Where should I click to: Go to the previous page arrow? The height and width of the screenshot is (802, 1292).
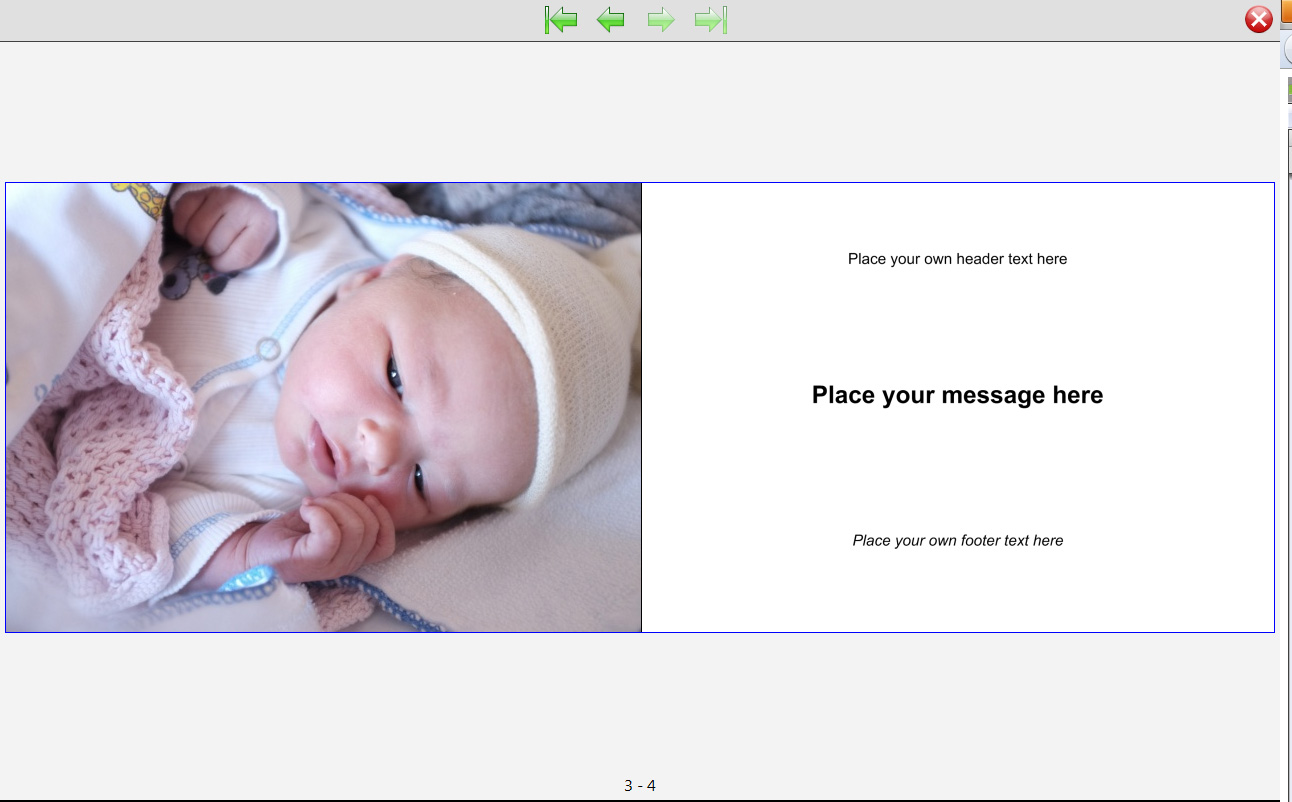click(x=610, y=19)
